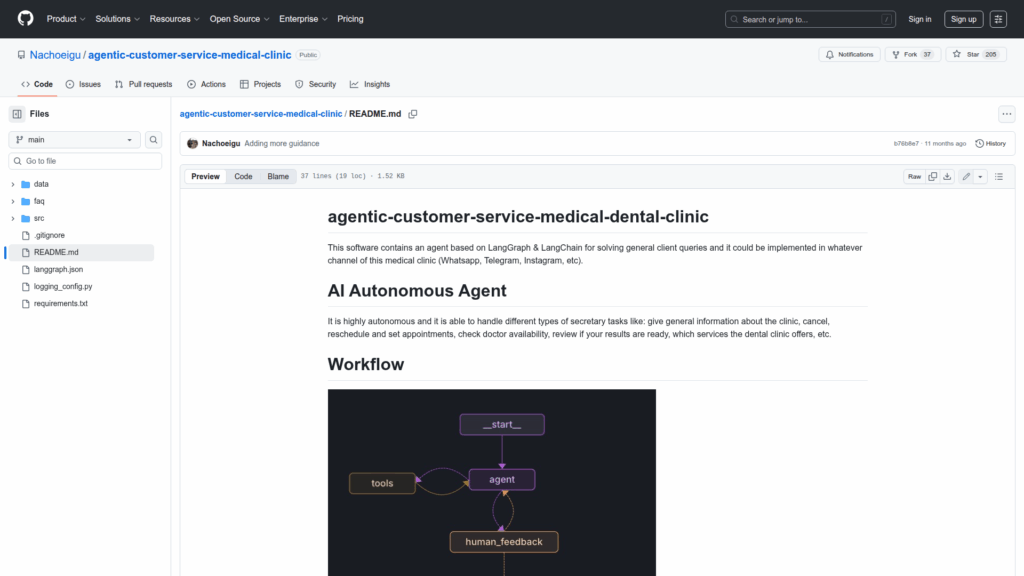Viewport: 1024px width, 576px height.
Task: Open the Raw file view
Action: click(x=914, y=176)
